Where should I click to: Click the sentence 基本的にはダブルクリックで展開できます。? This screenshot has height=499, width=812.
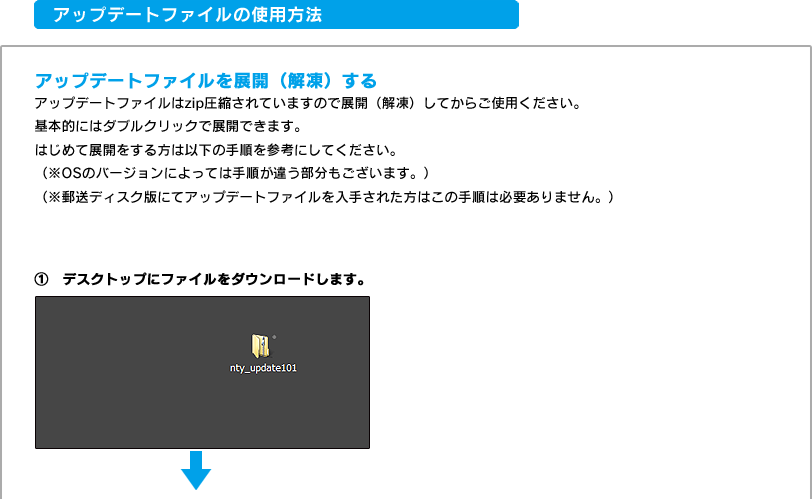tap(168, 126)
